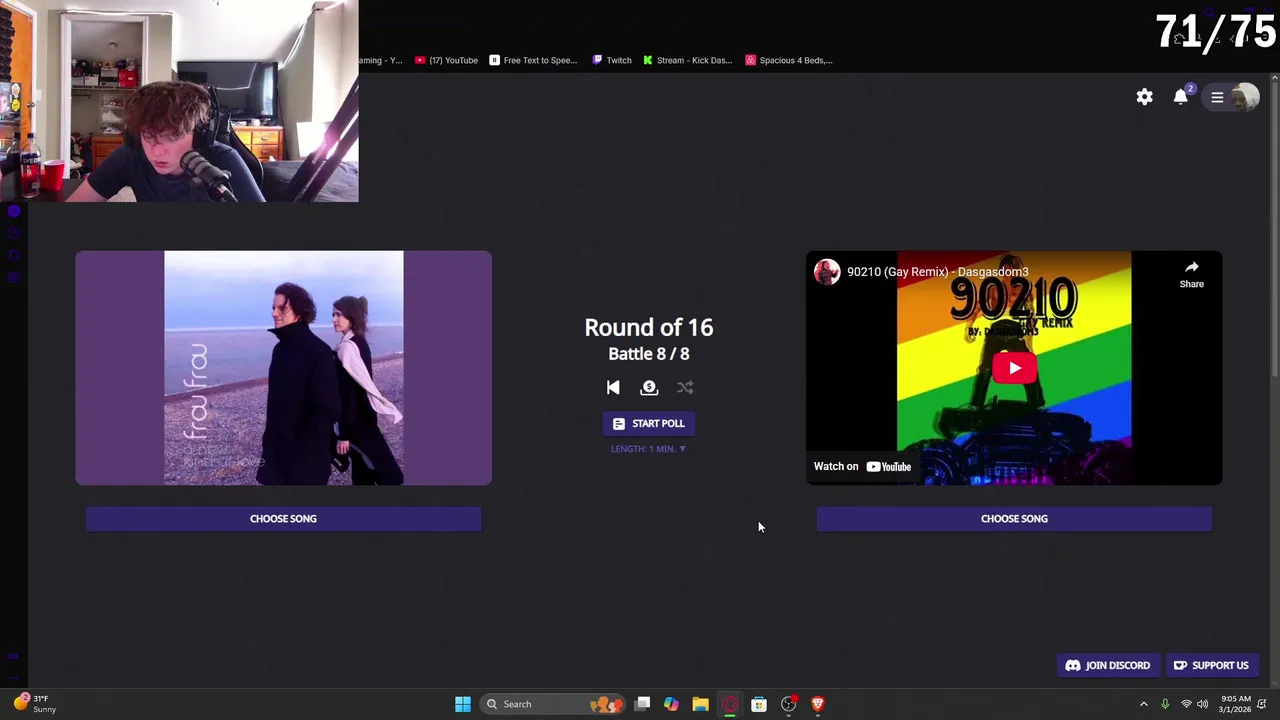Go back to previous battle

pyautogui.click(x=613, y=388)
